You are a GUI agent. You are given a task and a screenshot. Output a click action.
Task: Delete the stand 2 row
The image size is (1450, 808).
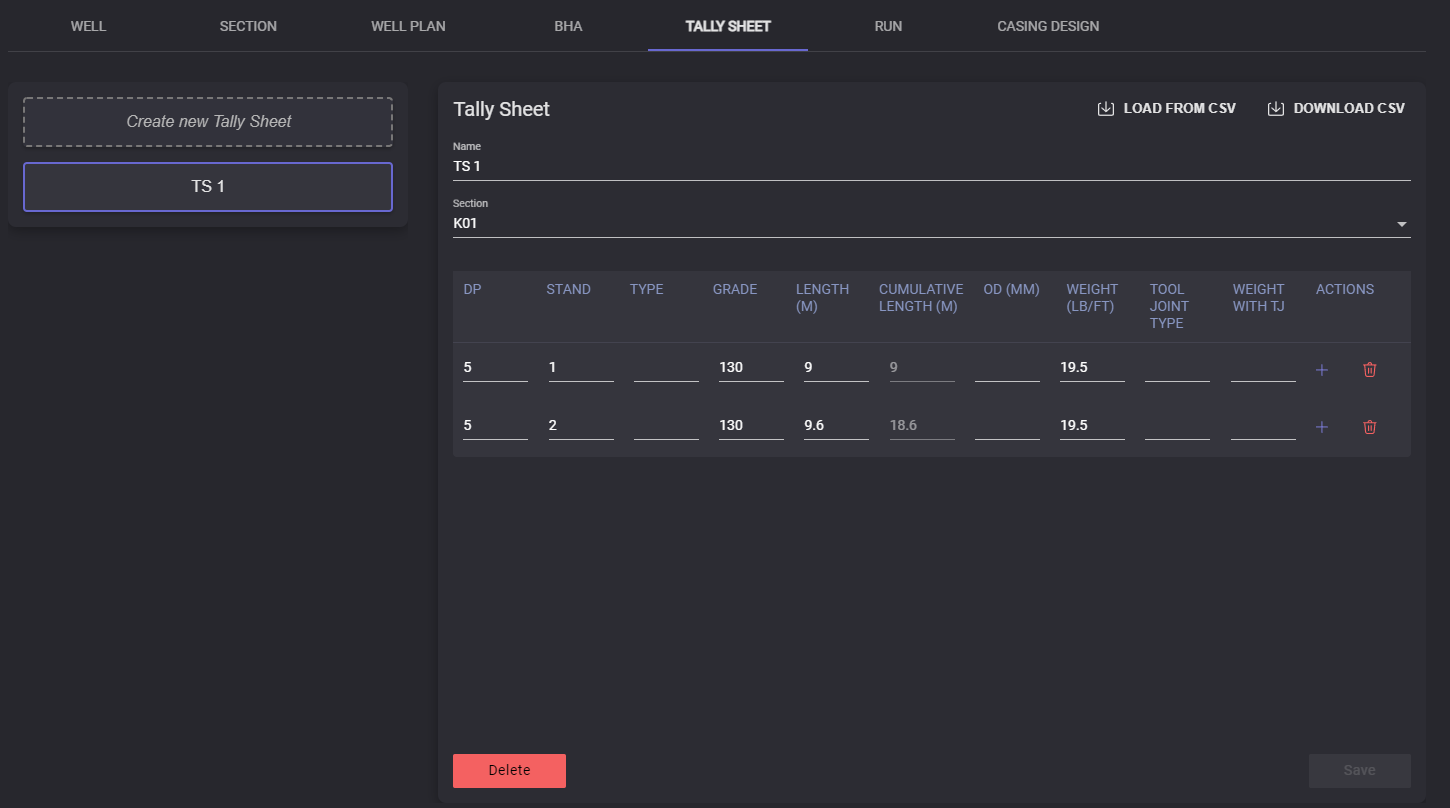click(x=1369, y=428)
